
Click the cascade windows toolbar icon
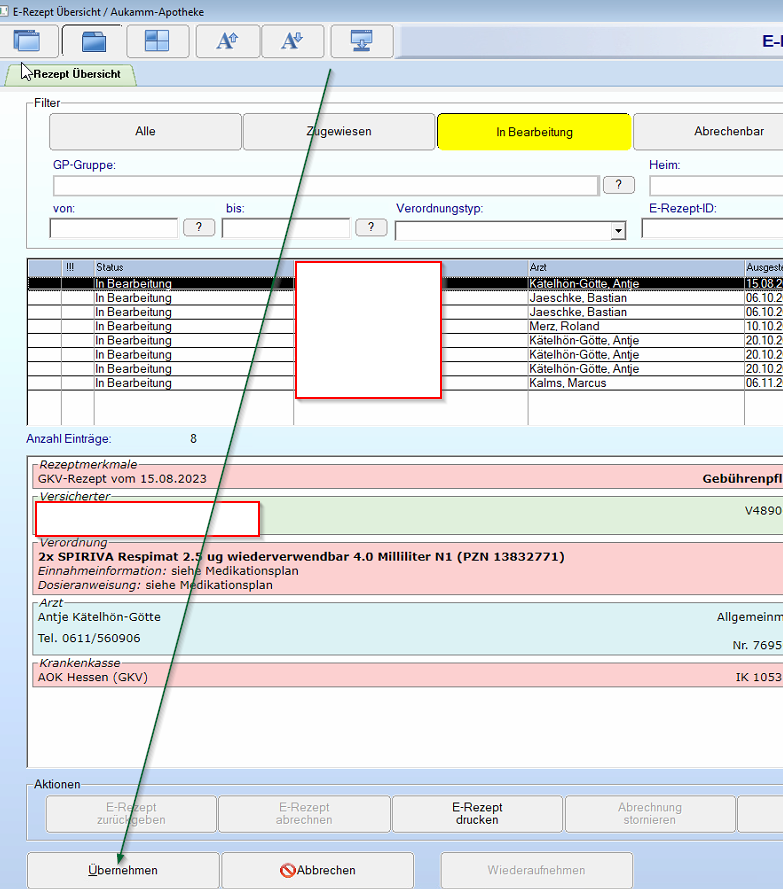pyautogui.click(x=27, y=41)
